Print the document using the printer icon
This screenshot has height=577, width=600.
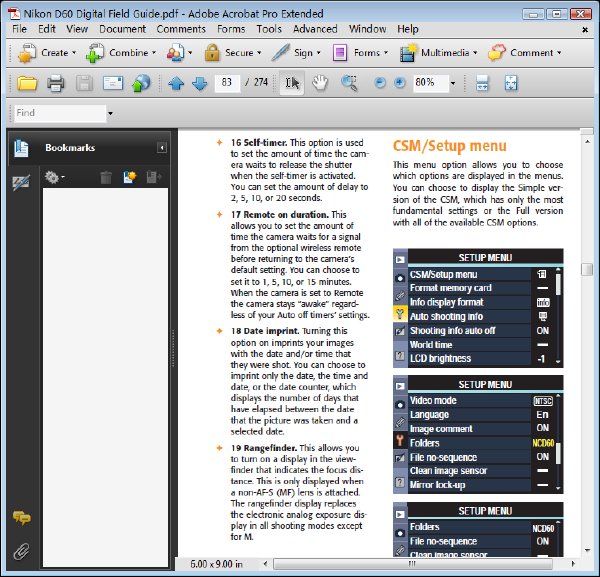(x=55, y=83)
